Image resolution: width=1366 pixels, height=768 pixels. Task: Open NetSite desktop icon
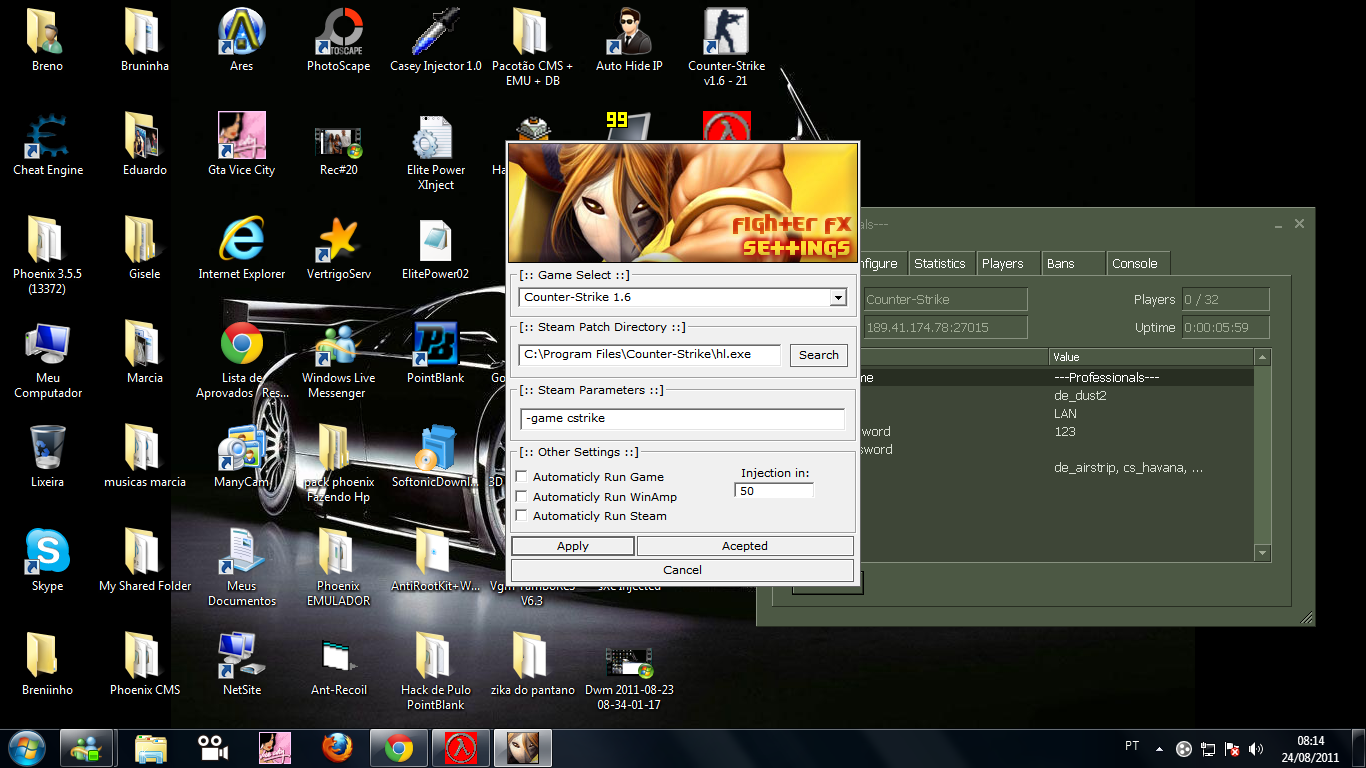click(241, 665)
